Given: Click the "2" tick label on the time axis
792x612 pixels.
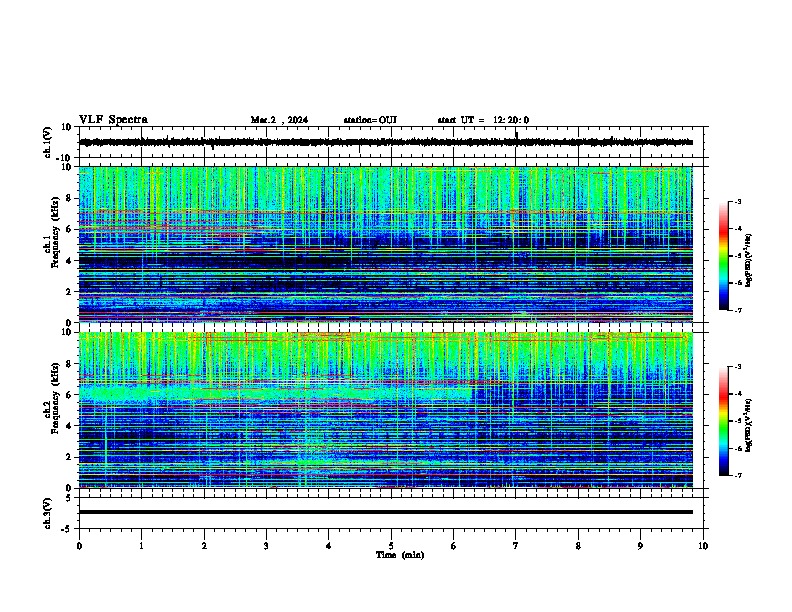Looking at the screenshot, I should (204, 546).
